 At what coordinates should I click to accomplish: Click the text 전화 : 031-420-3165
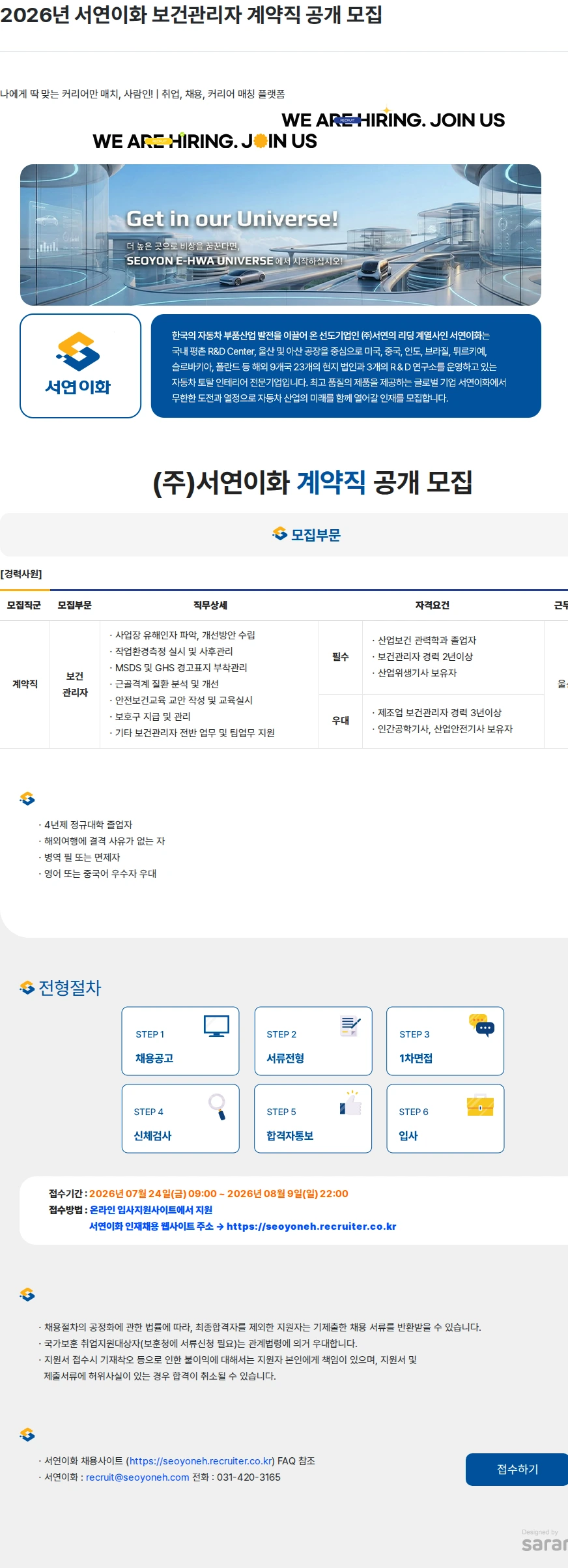tap(236, 1477)
